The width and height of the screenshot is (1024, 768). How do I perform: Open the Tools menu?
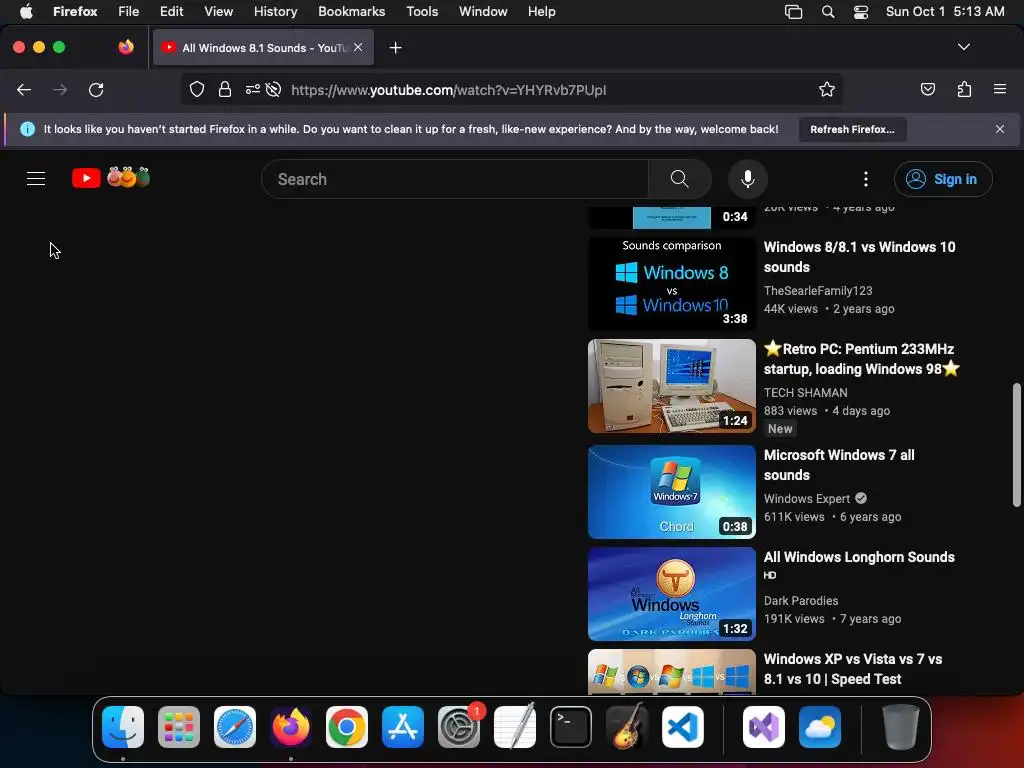(x=422, y=11)
